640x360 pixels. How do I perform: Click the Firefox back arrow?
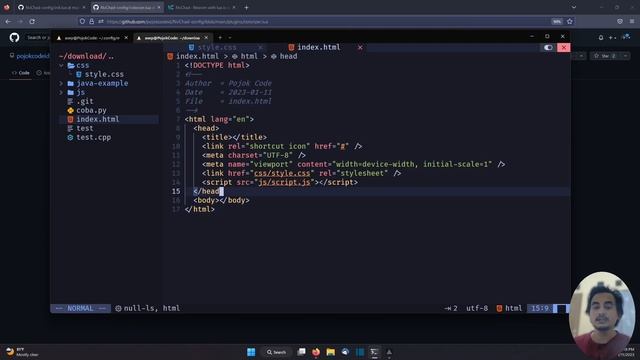(8, 21)
